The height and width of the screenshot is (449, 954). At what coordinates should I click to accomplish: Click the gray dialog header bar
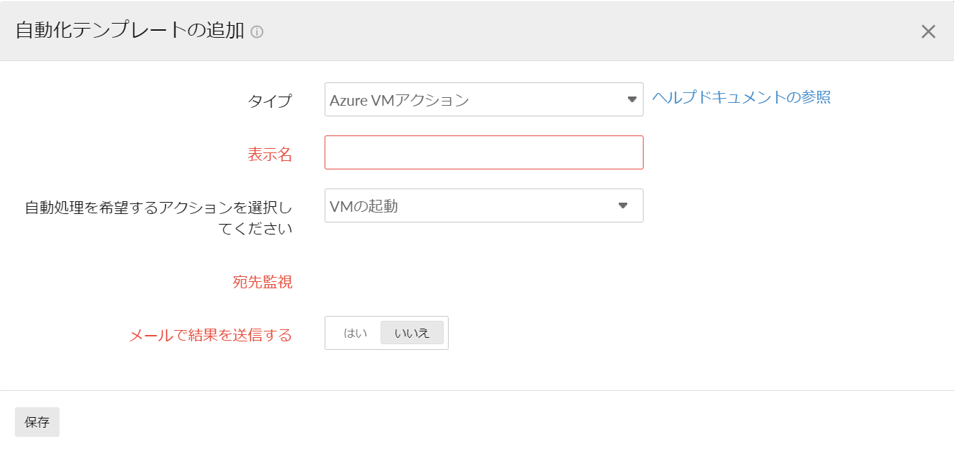pyautogui.click(x=600, y=30)
